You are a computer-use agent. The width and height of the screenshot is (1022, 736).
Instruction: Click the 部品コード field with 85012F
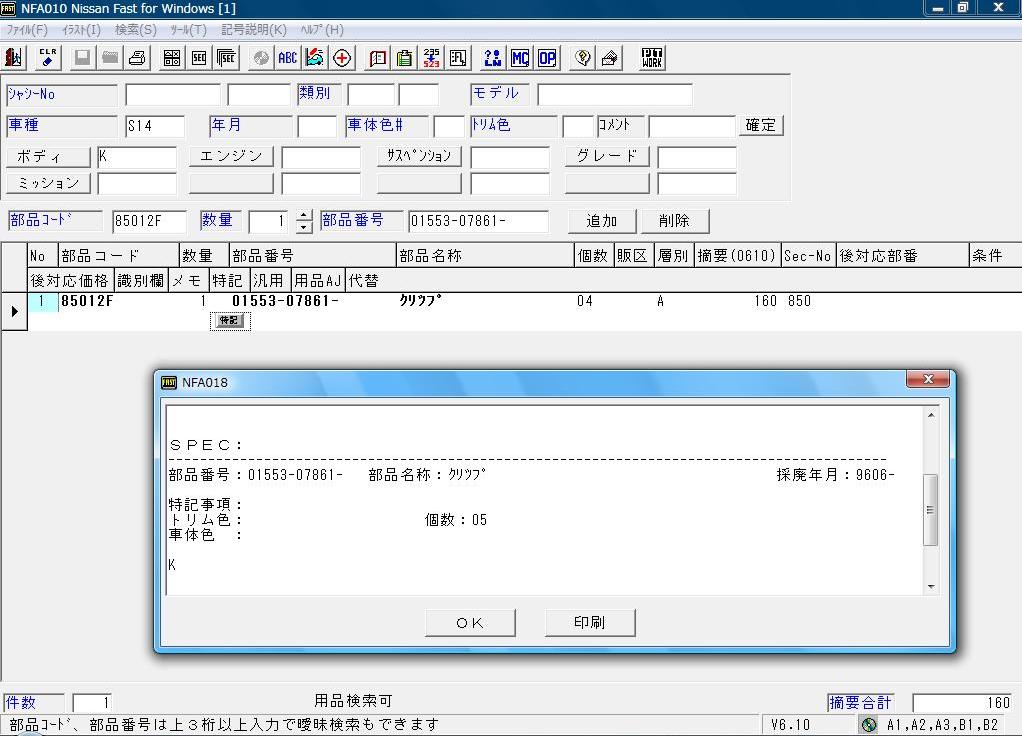point(149,222)
